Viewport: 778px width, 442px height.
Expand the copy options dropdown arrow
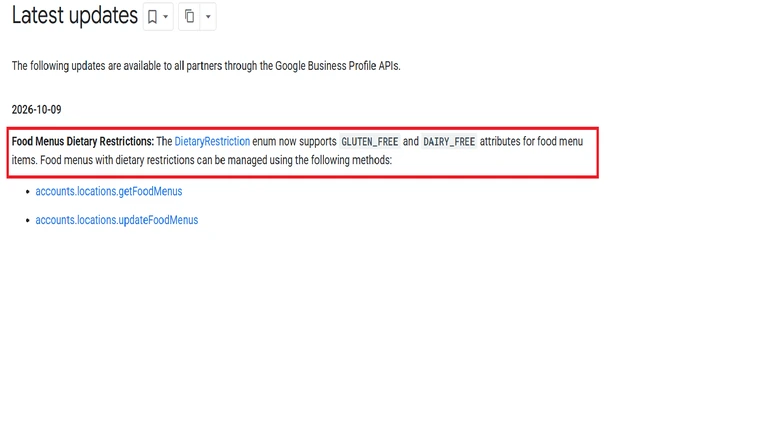coord(208,17)
